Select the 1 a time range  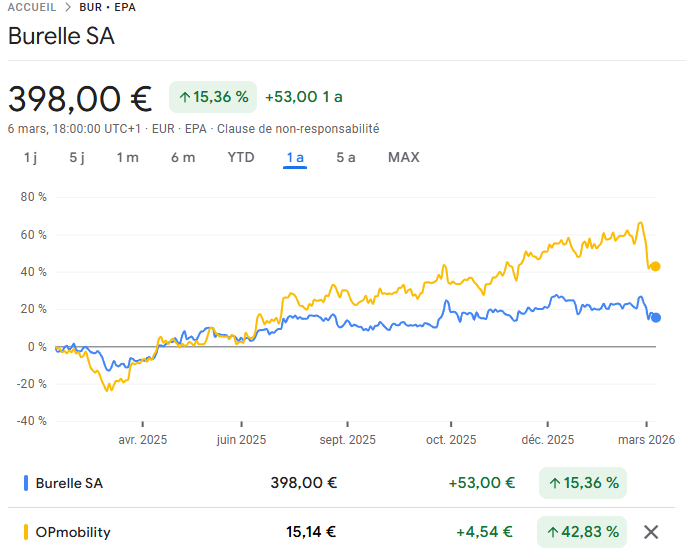pyautogui.click(x=295, y=157)
